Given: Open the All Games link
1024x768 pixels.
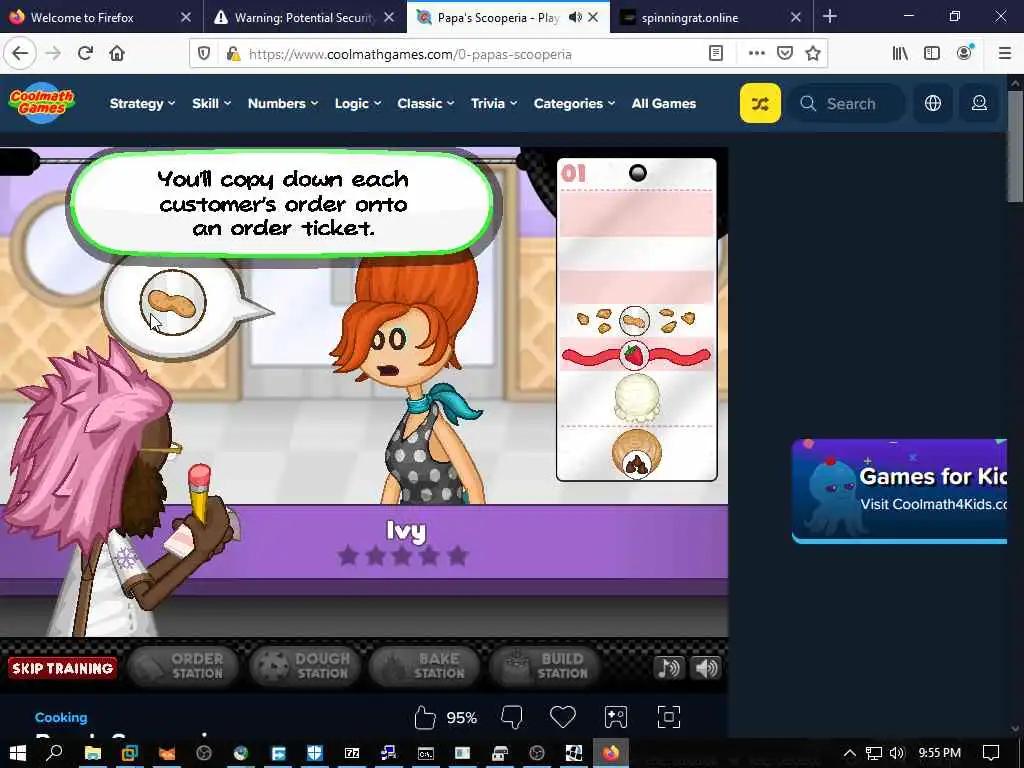Looking at the screenshot, I should coord(664,103).
